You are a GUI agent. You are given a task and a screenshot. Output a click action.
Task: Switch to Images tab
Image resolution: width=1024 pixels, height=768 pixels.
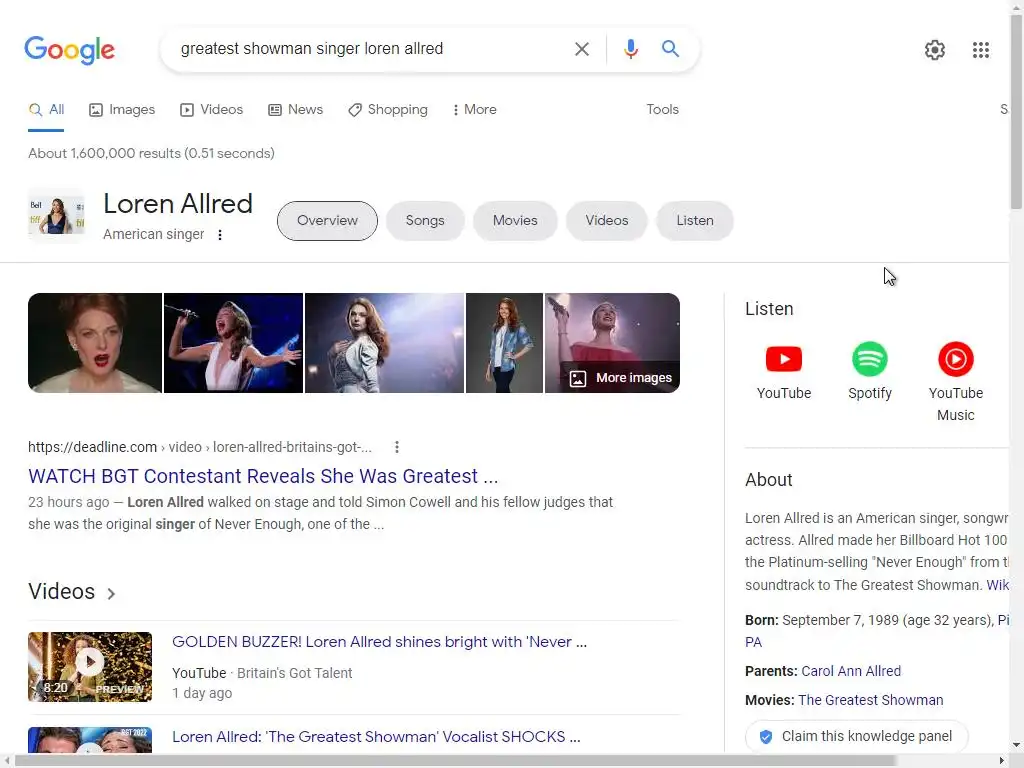(x=122, y=110)
